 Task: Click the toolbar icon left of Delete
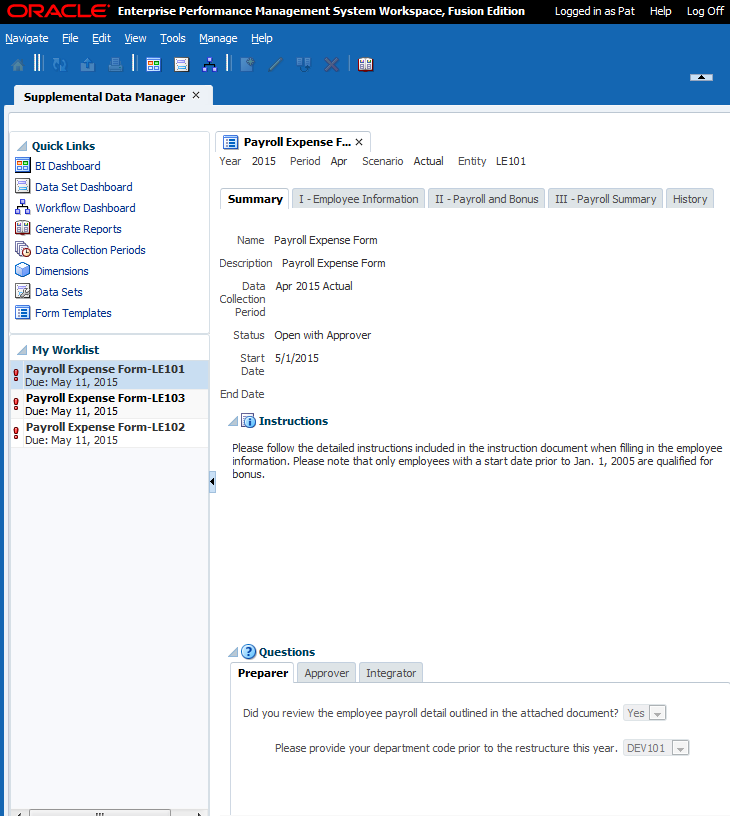(x=303, y=65)
